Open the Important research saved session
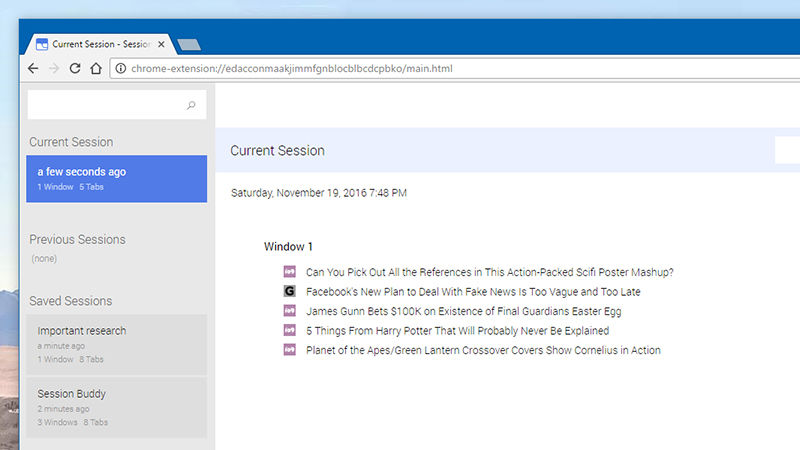 (x=117, y=344)
